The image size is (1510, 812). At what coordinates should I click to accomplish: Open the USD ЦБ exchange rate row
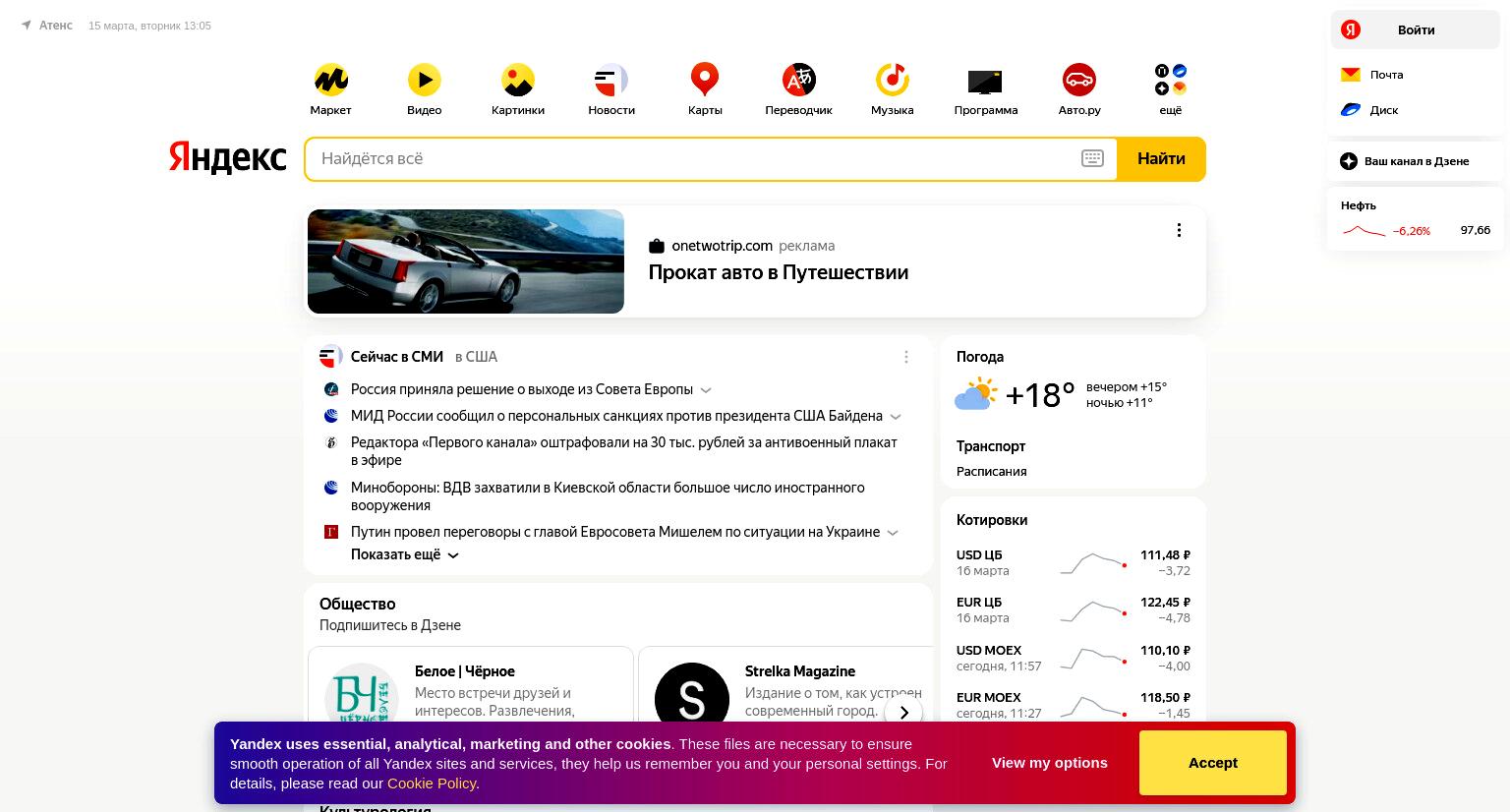1074,562
